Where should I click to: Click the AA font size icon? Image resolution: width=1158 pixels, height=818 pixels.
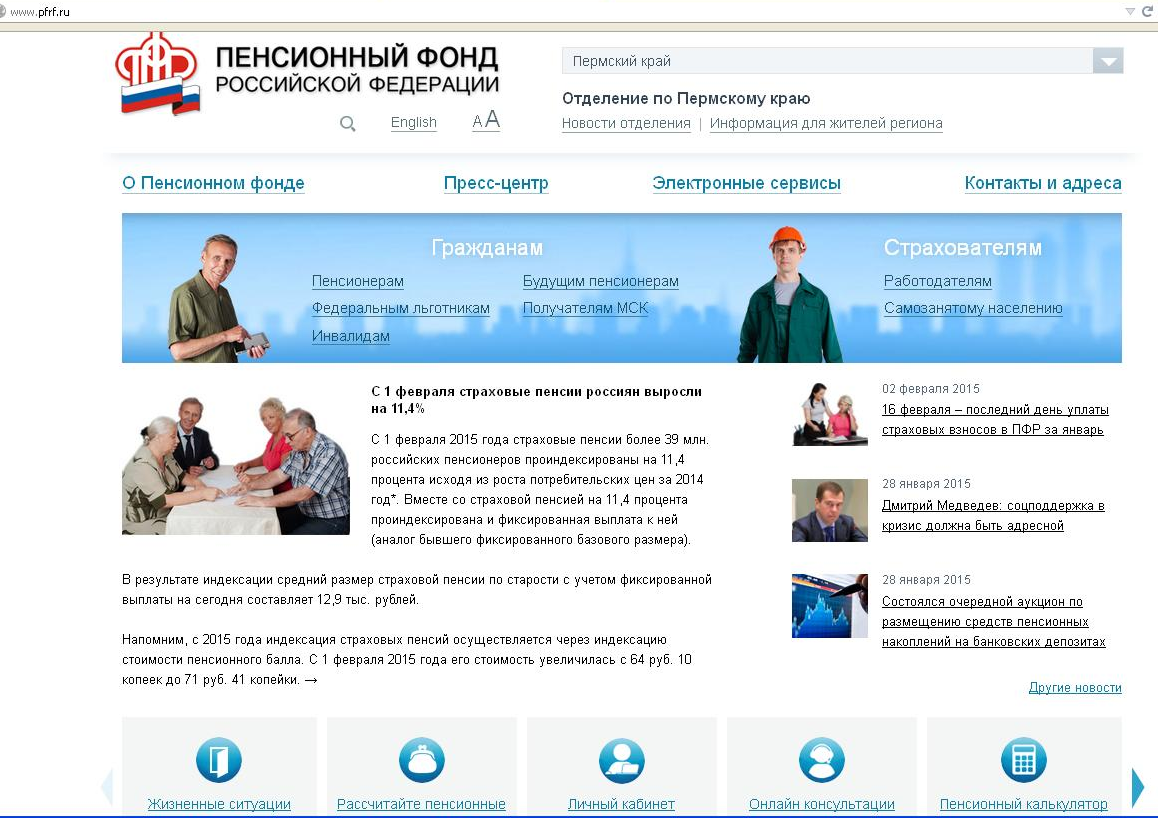(x=486, y=120)
